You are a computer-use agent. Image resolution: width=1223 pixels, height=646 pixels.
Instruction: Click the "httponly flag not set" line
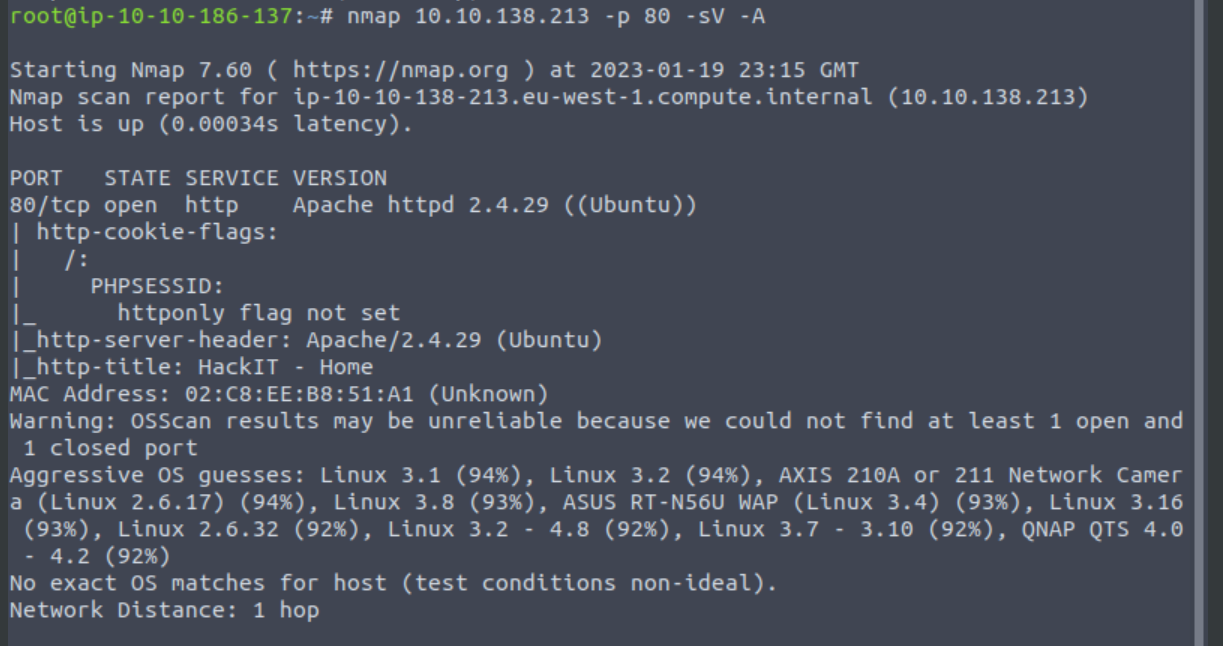[x=258, y=313]
